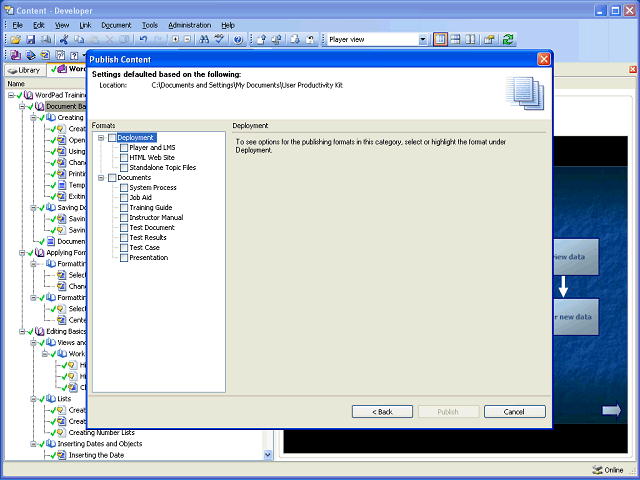Click the Undo arrow icon
Viewport: 640px width, 480px height.
pyautogui.click(x=143, y=40)
